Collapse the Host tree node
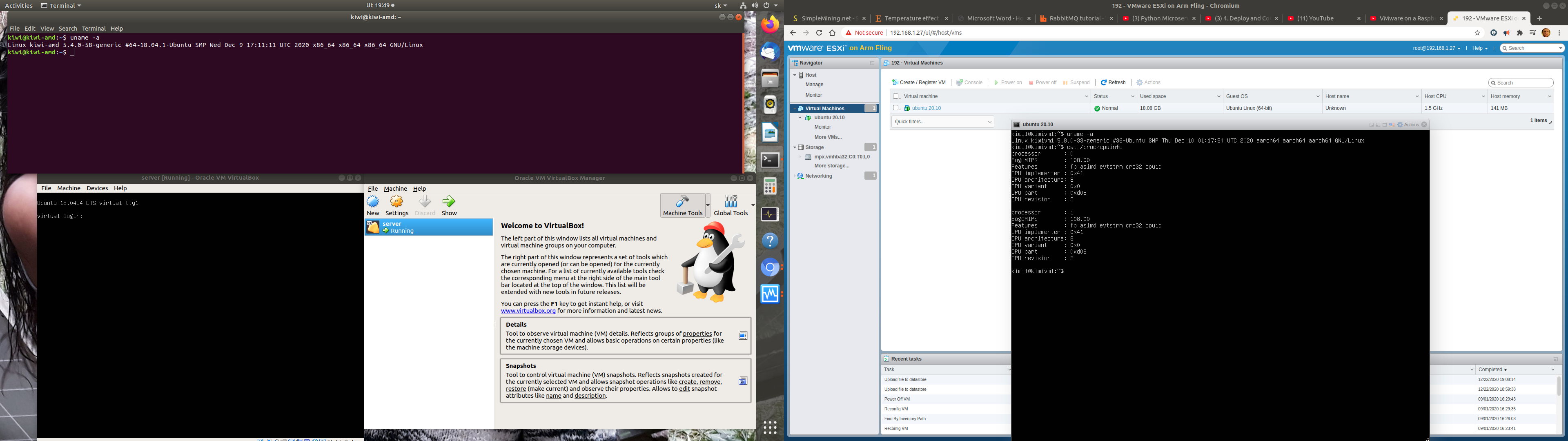 pos(795,76)
